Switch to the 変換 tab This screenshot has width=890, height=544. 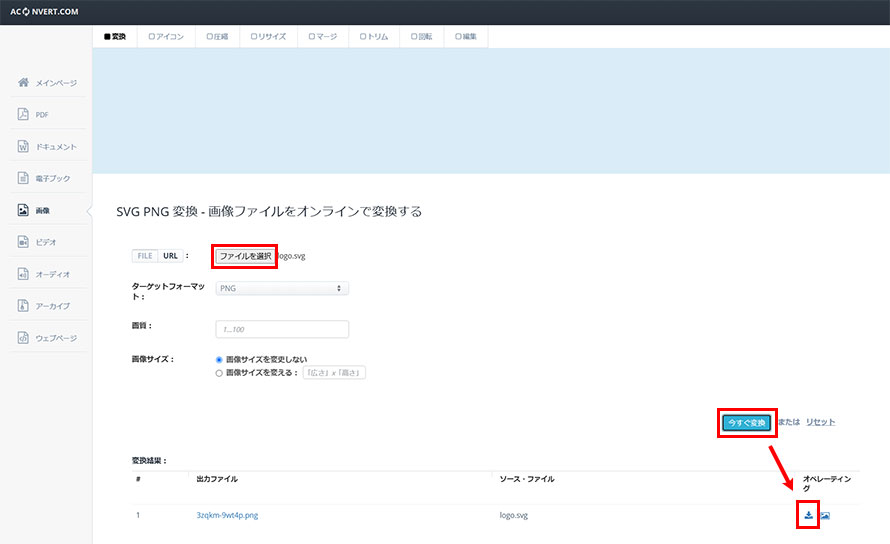click(x=115, y=36)
